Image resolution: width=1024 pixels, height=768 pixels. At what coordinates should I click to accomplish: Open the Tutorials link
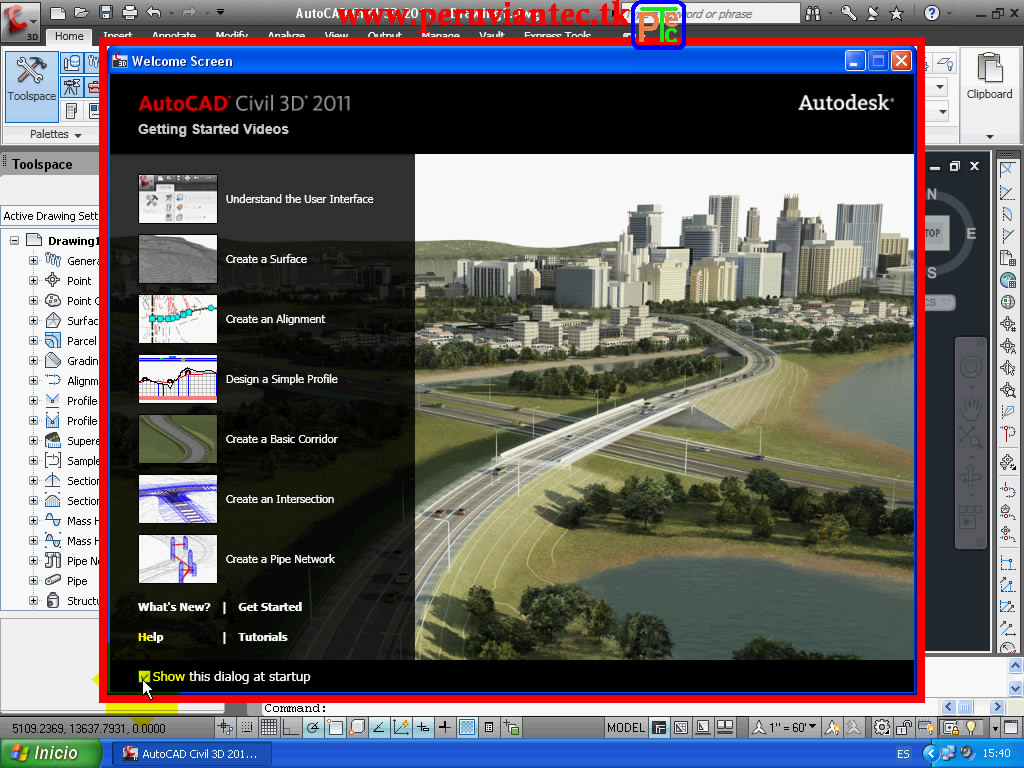click(263, 637)
